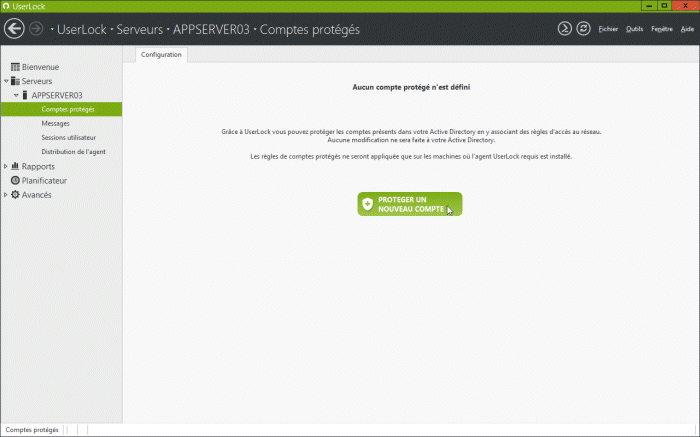This screenshot has width=700, height=437.
Task: Open the PowerShell console icon
Action: (565, 29)
